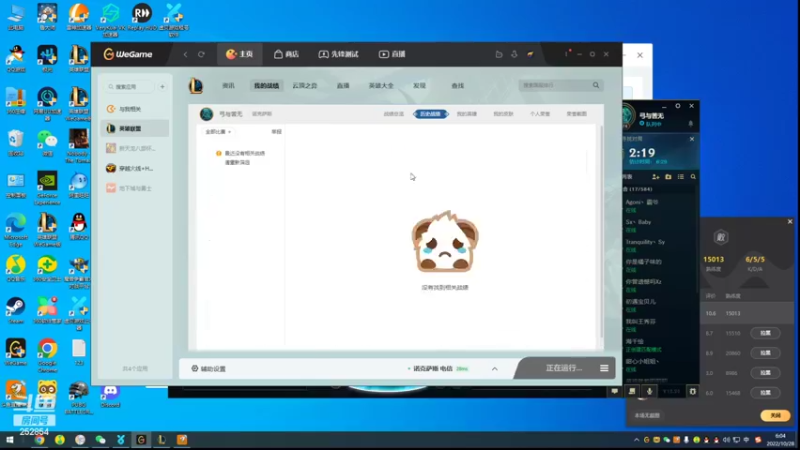The height and width of the screenshot is (450, 800).
Task: Close the queue timer showing 2:19
Action: [692, 139]
